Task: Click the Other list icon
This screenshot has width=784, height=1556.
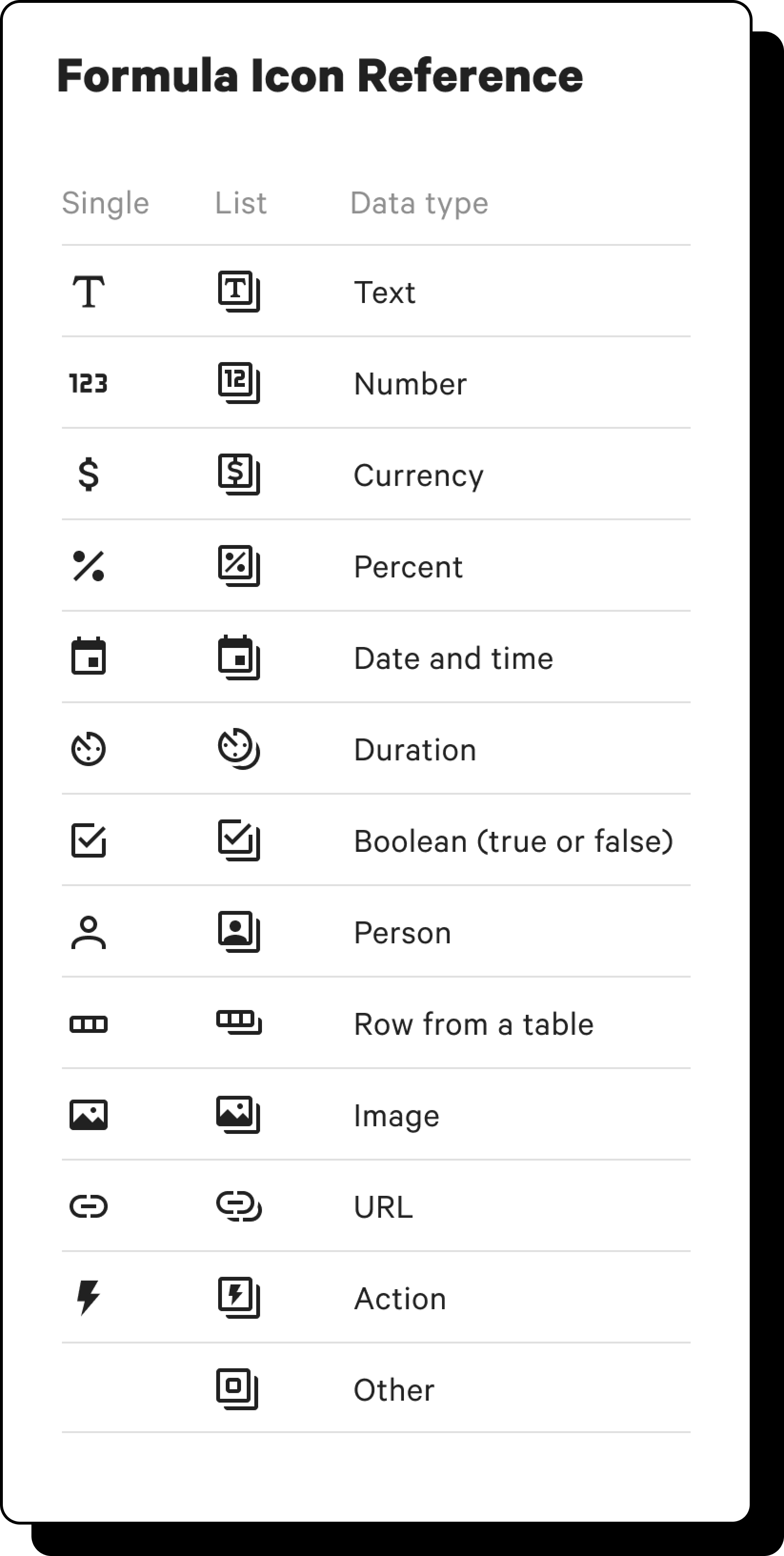Action: tap(237, 1389)
